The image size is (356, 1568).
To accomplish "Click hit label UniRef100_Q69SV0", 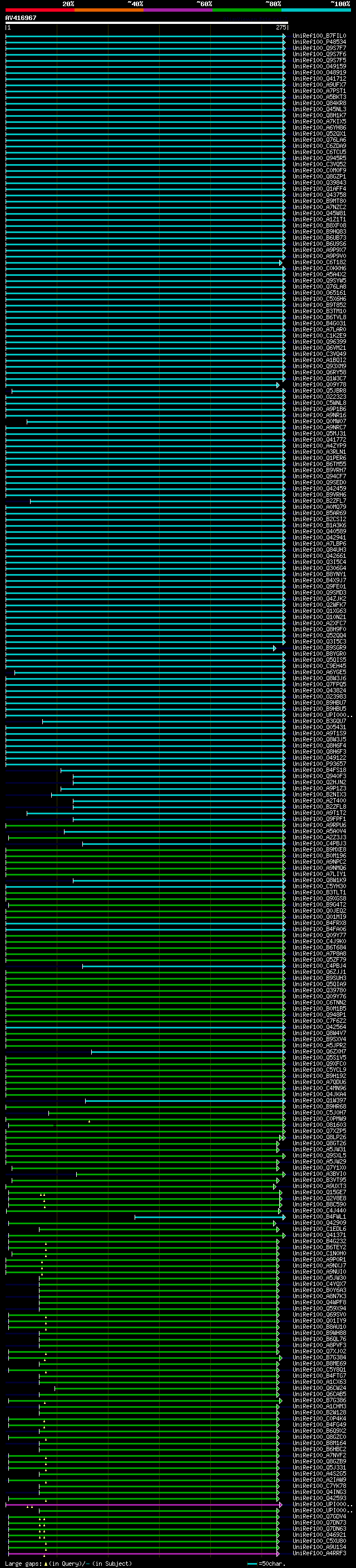I will (319, 1315).
